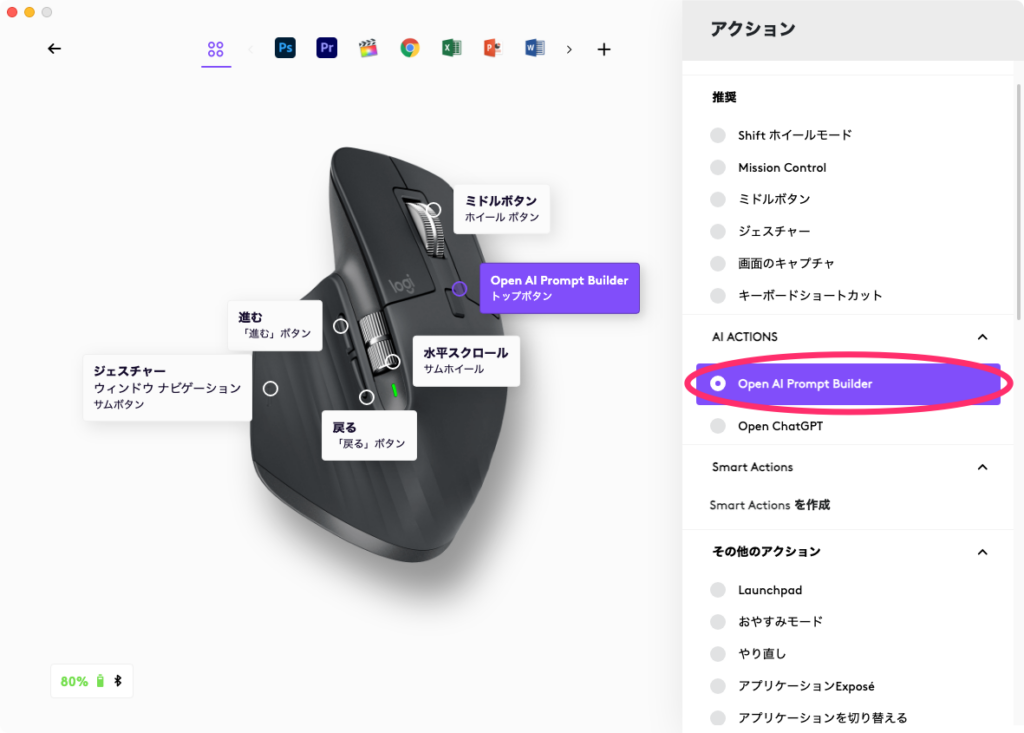The height and width of the screenshot is (733, 1024).
Task: Select the forward button hotspot on mouse
Action: coord(341,325)
